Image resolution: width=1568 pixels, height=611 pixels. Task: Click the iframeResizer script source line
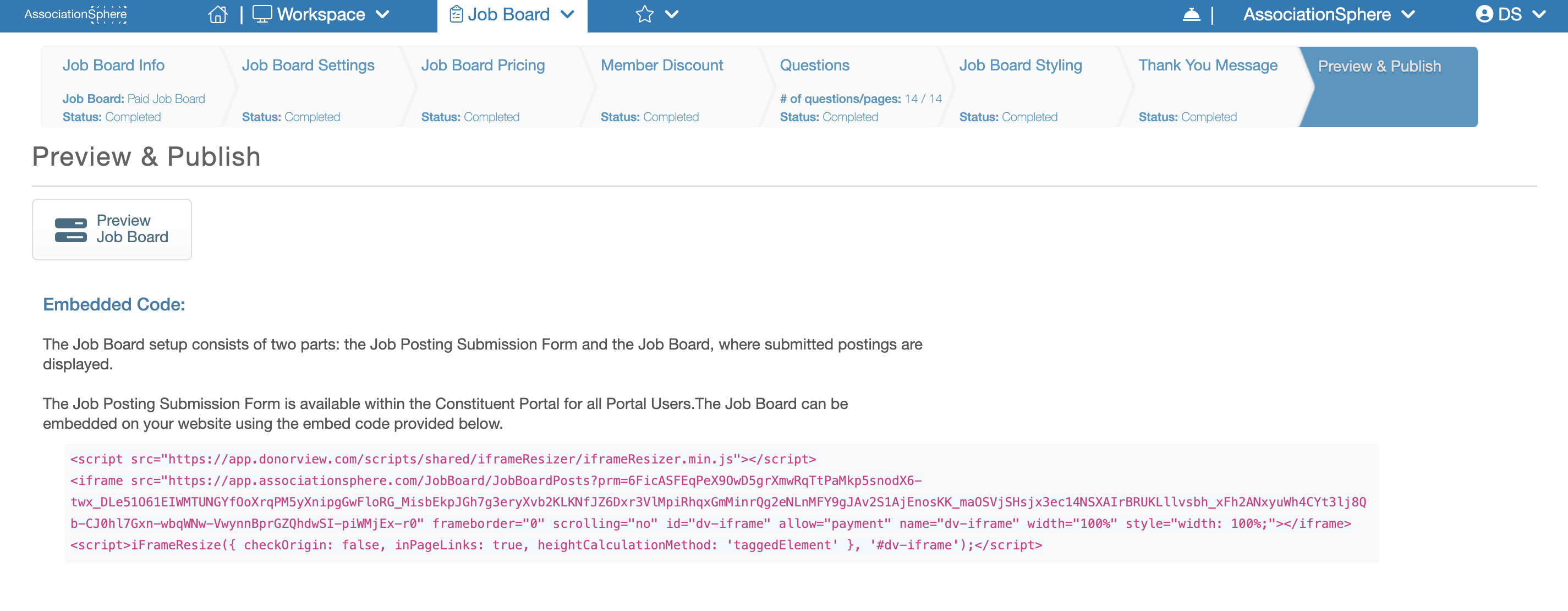(x=443, y=459)
